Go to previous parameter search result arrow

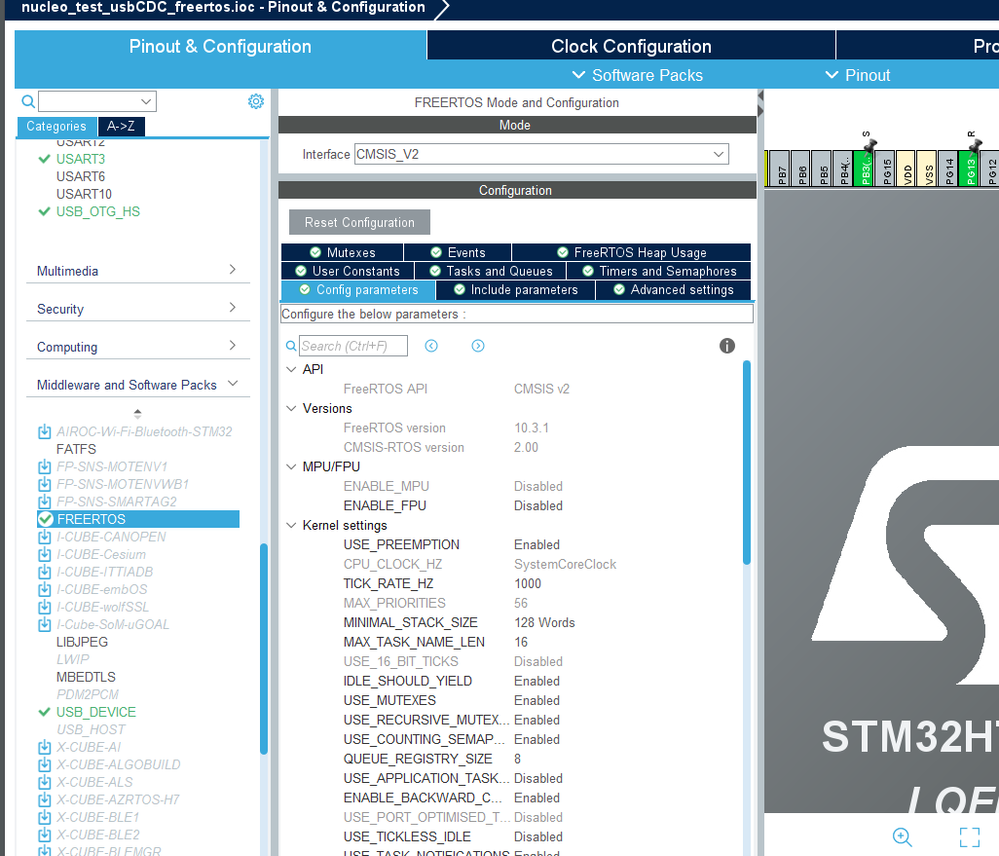click(431, 346)
